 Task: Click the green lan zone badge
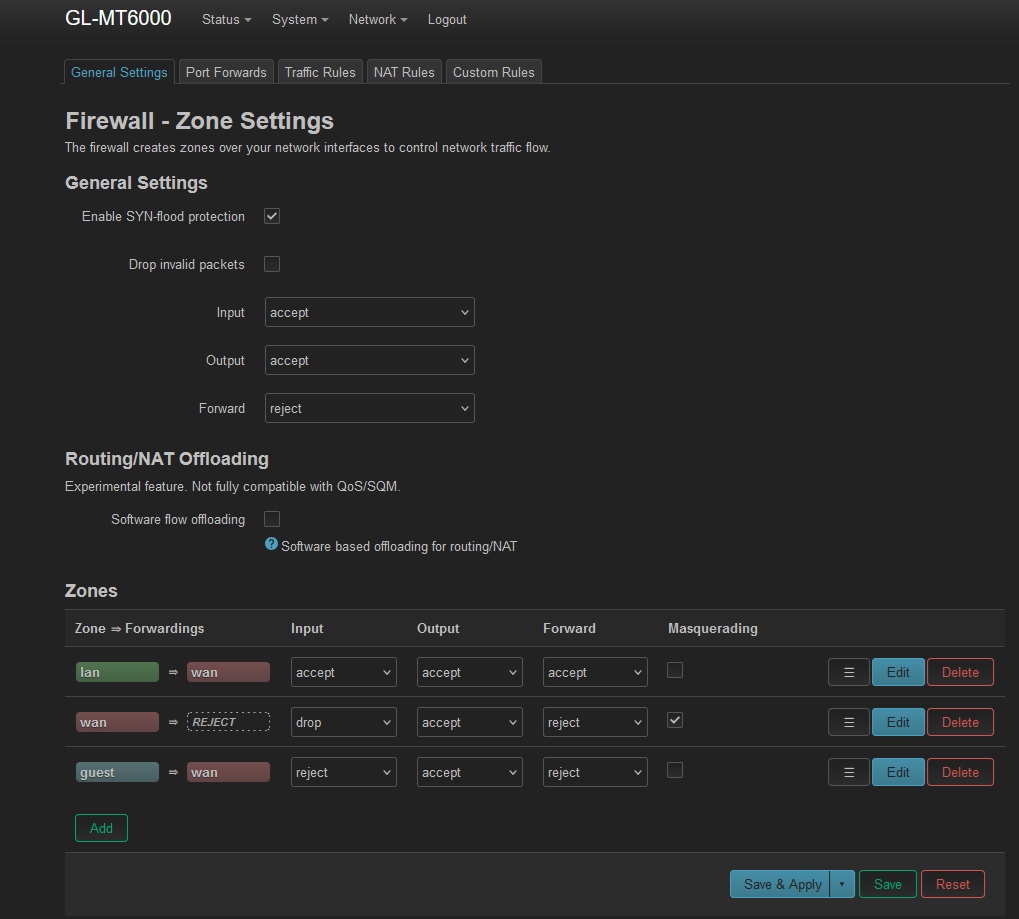117,672
